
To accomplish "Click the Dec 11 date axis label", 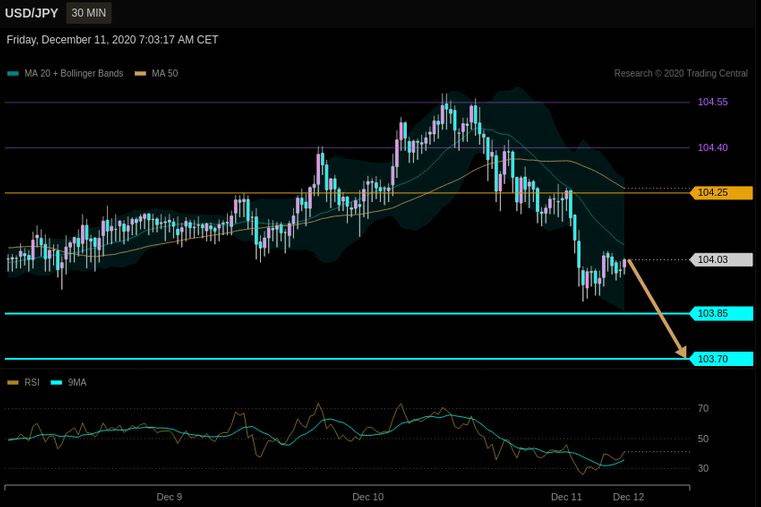I will pos(566,497).
